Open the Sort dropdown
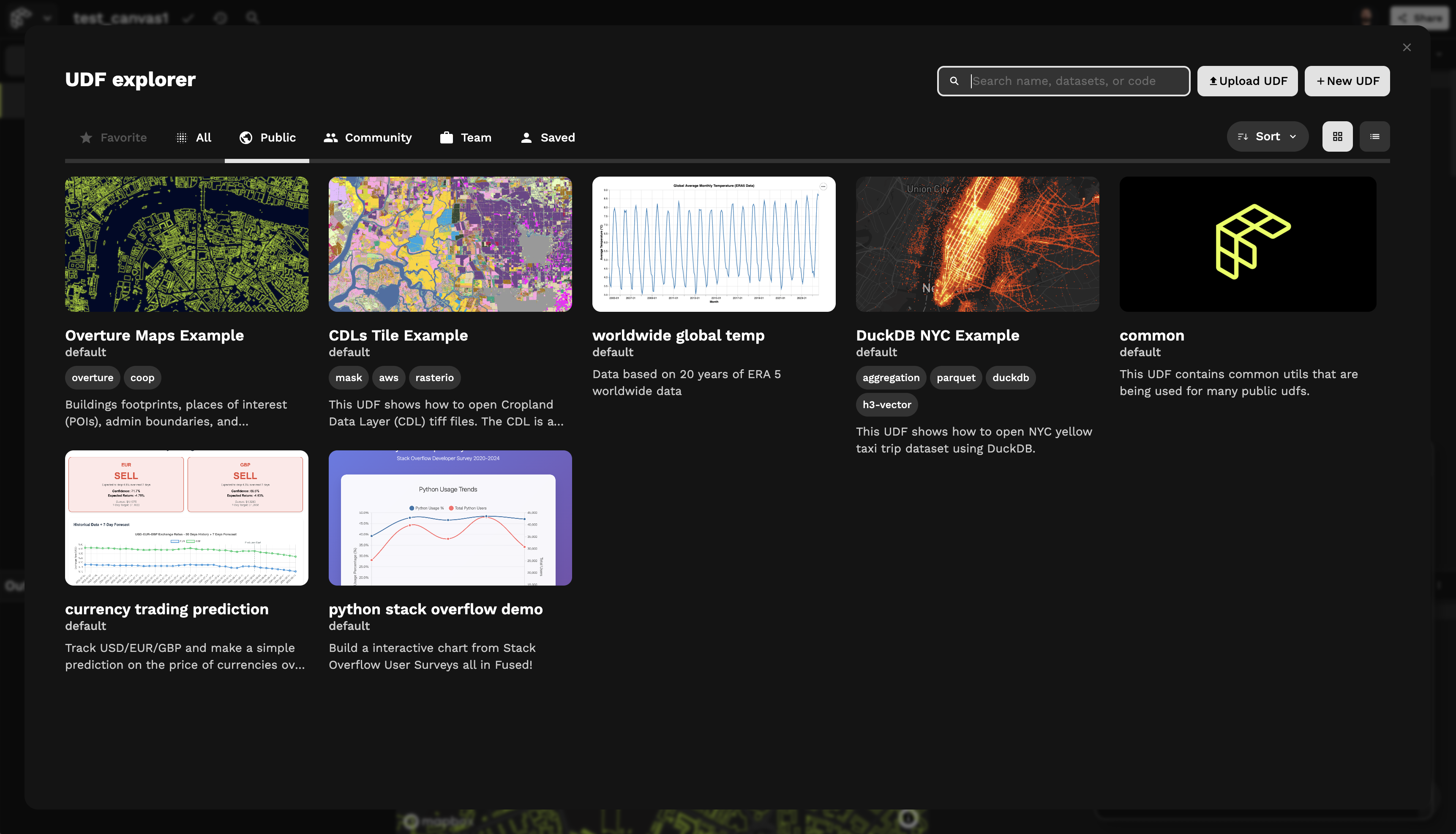This screenshot has height=834, width=1456. (1267, 136)
